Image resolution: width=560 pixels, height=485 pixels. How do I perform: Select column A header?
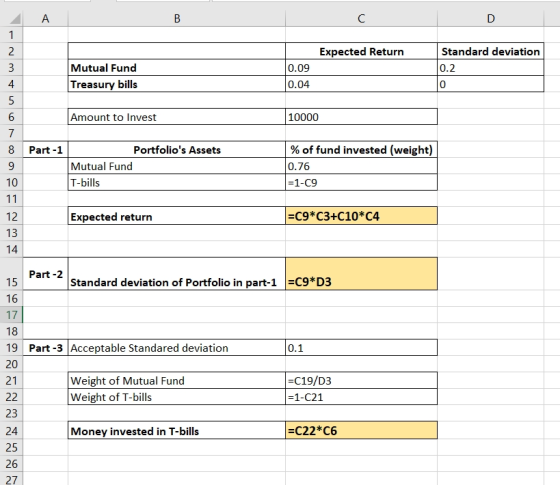pyautogui.click(x=45, y=19)
